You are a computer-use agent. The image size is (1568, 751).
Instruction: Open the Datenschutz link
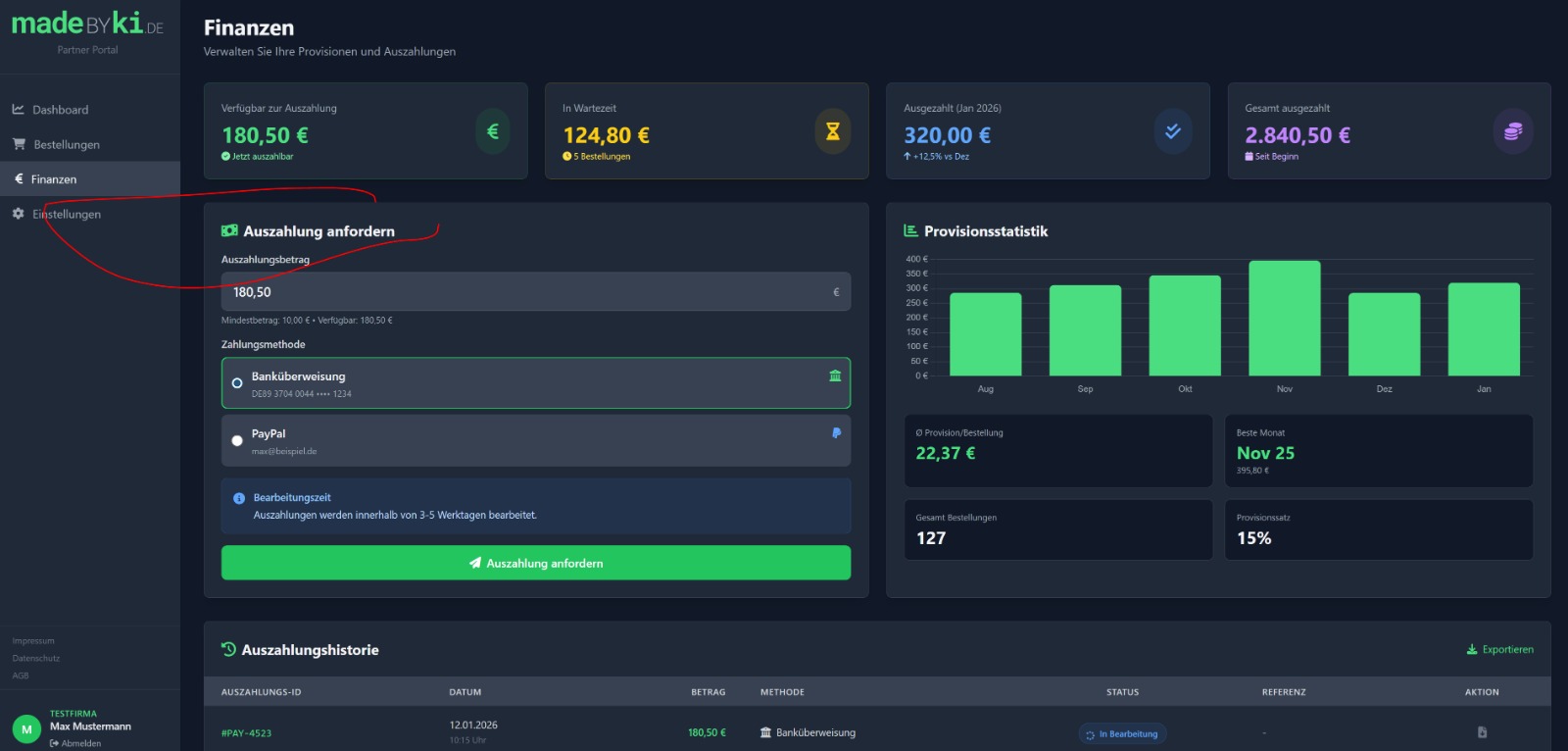pyautogui.click(x=36, y=658)
